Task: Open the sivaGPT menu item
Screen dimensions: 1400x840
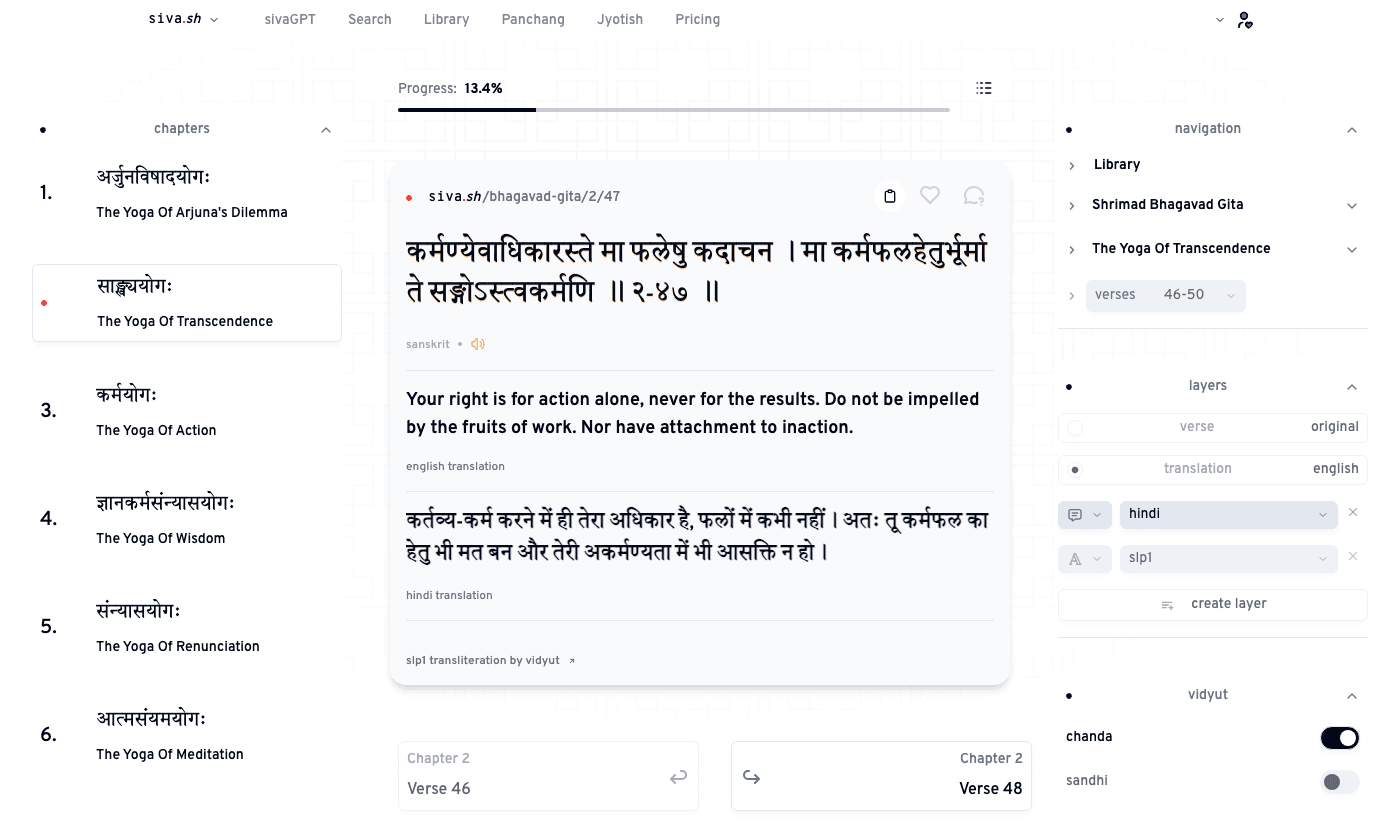Action: (290, 20)
